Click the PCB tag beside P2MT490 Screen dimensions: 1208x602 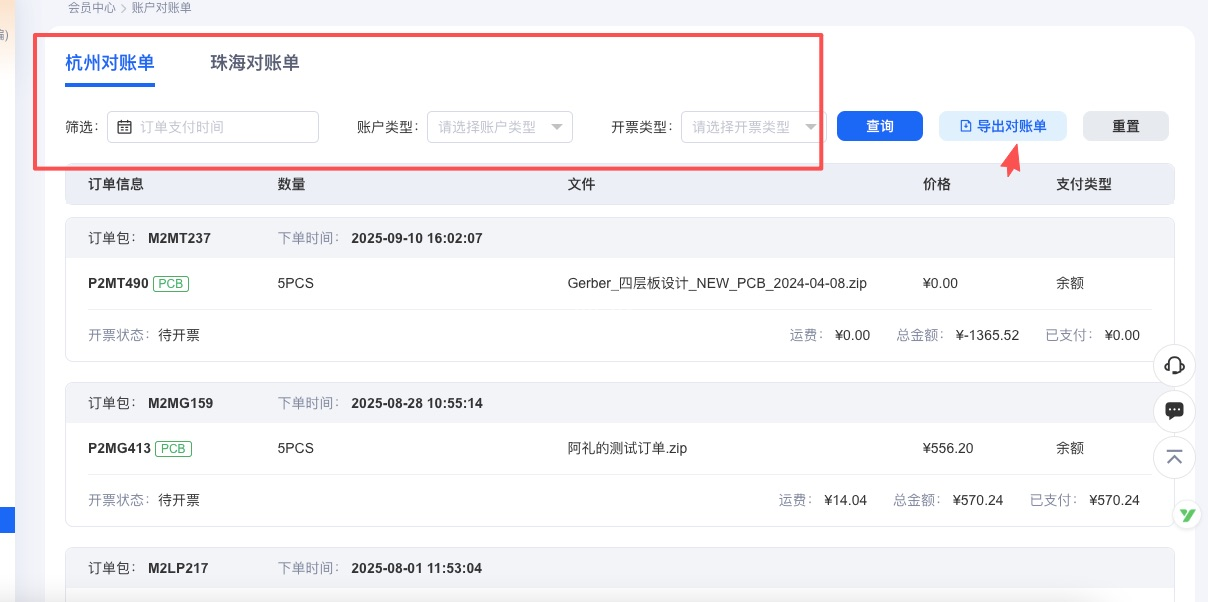(x=171, y=284)
